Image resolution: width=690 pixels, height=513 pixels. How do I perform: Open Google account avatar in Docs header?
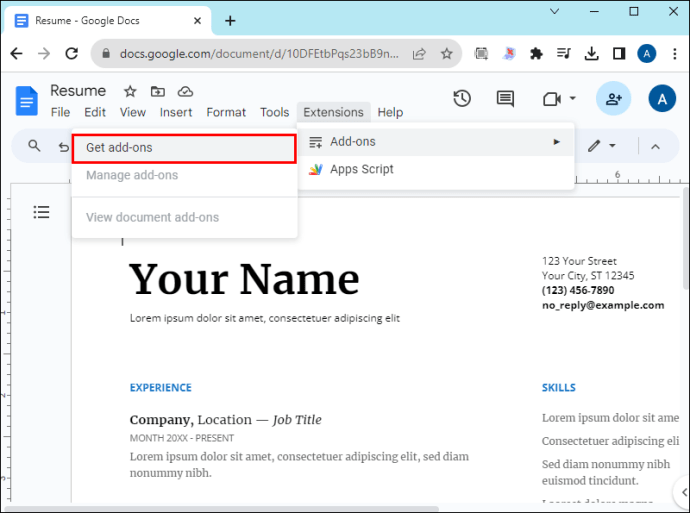(662, 99)
